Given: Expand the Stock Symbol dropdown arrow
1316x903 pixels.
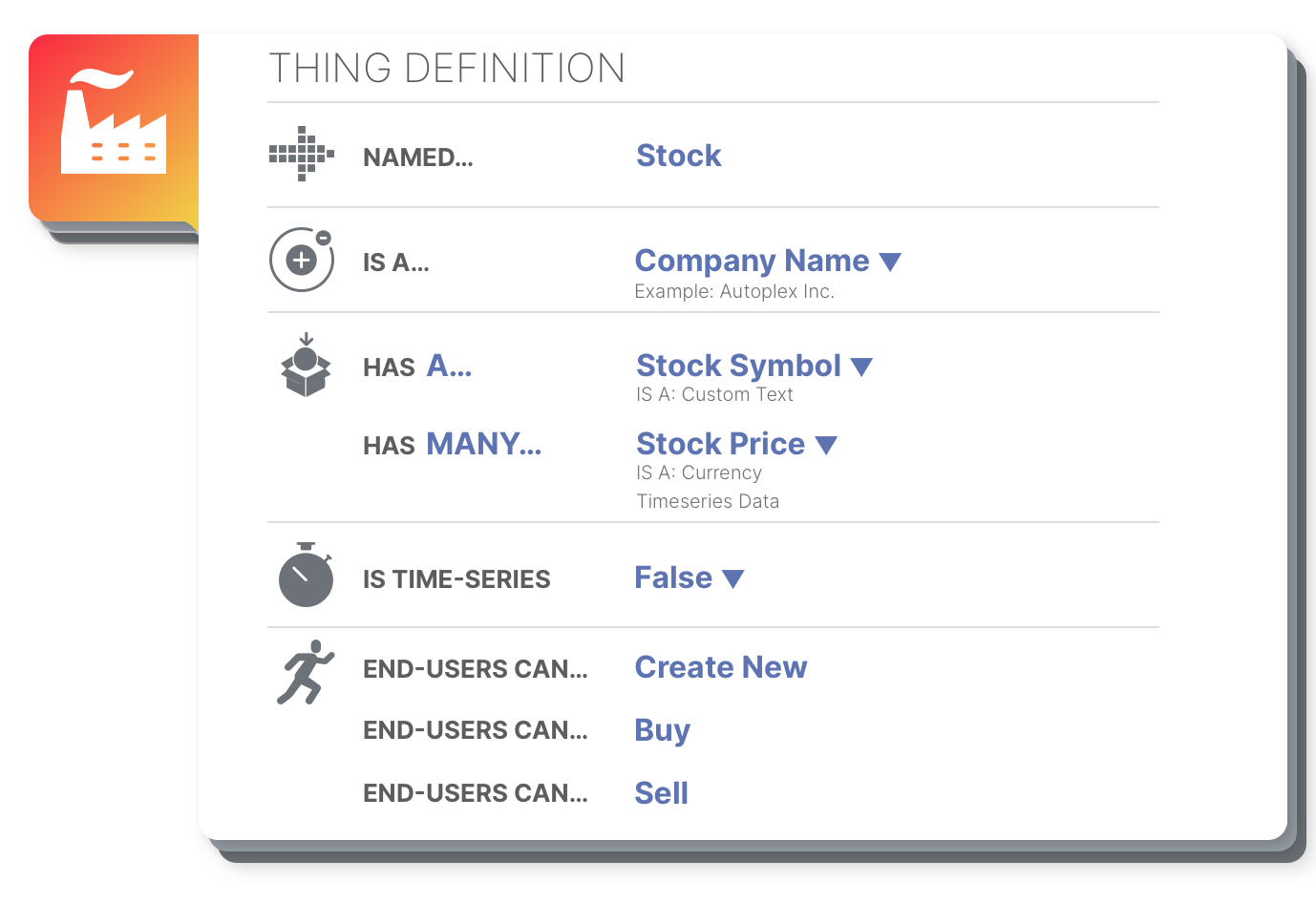Looking at the screenshot, I should coord(861,367).
